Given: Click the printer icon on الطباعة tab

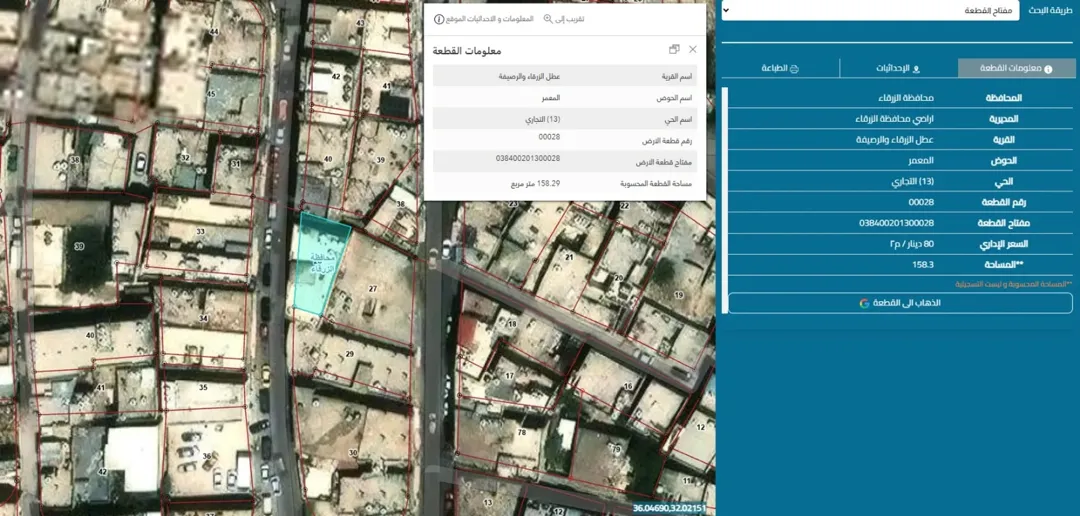Looking at the screenshot, I should 793,69.
